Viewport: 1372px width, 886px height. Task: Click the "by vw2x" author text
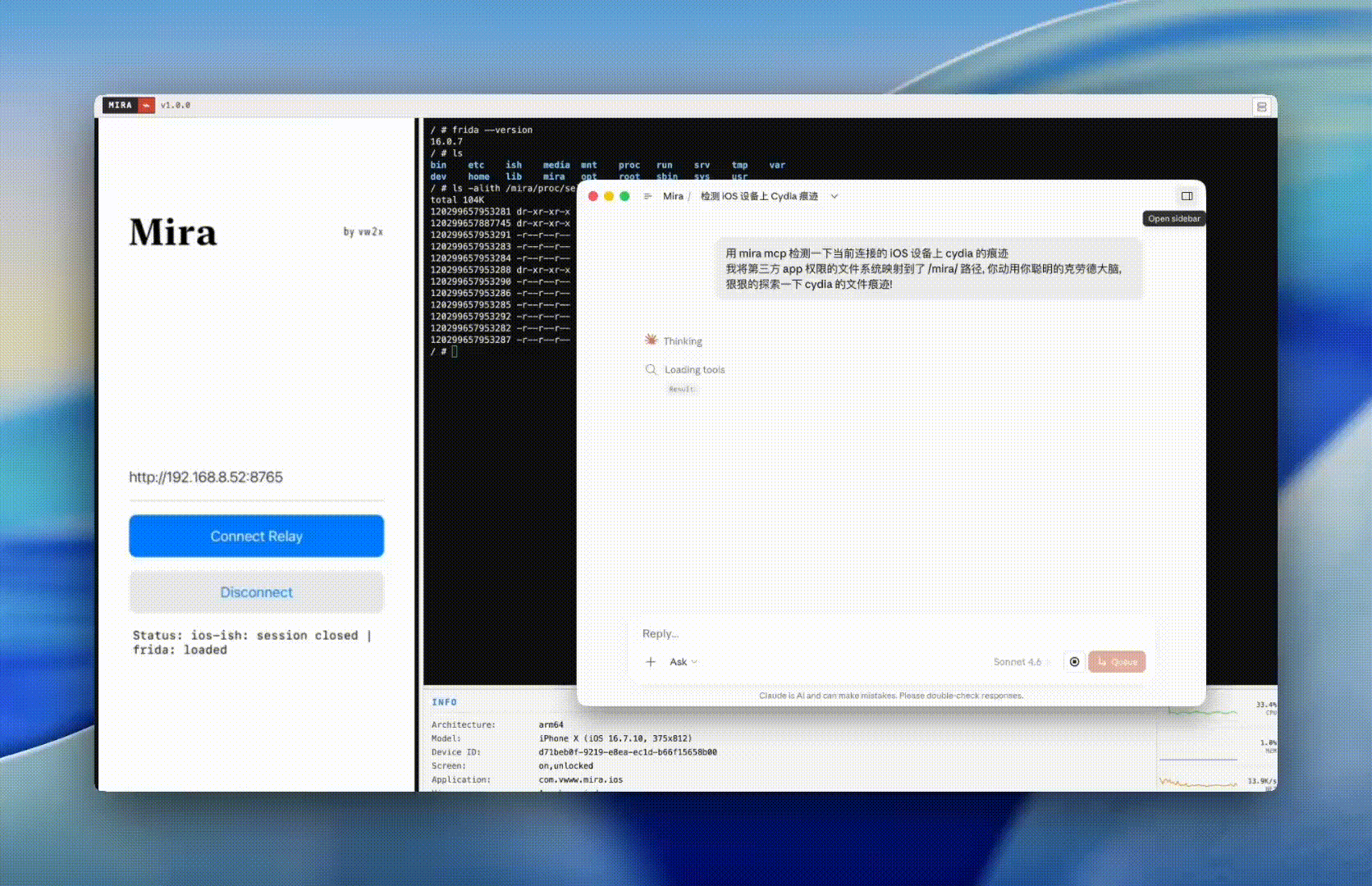point(363,232)
